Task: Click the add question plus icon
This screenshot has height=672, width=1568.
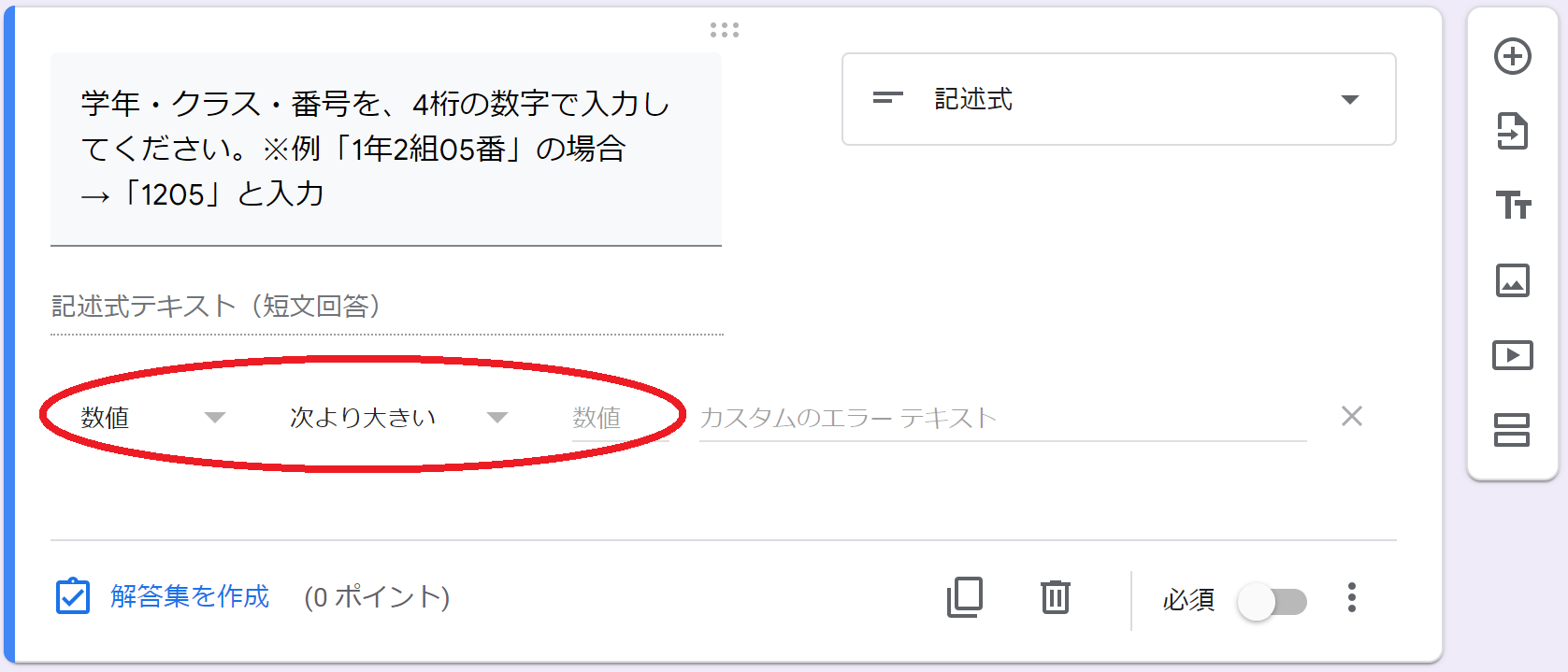Action: click(x=1512, y=56)
